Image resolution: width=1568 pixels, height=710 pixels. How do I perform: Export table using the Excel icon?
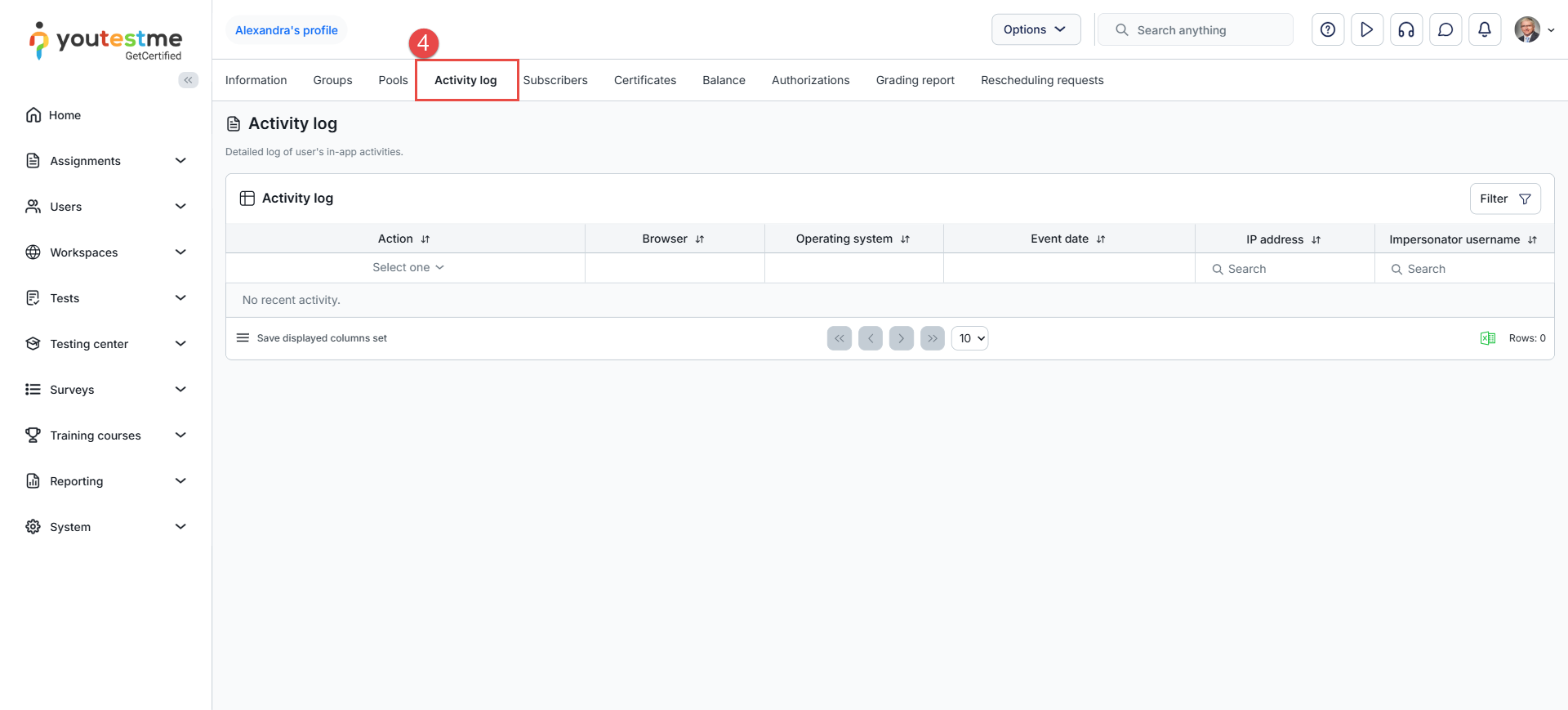(x=1488, y=338)
